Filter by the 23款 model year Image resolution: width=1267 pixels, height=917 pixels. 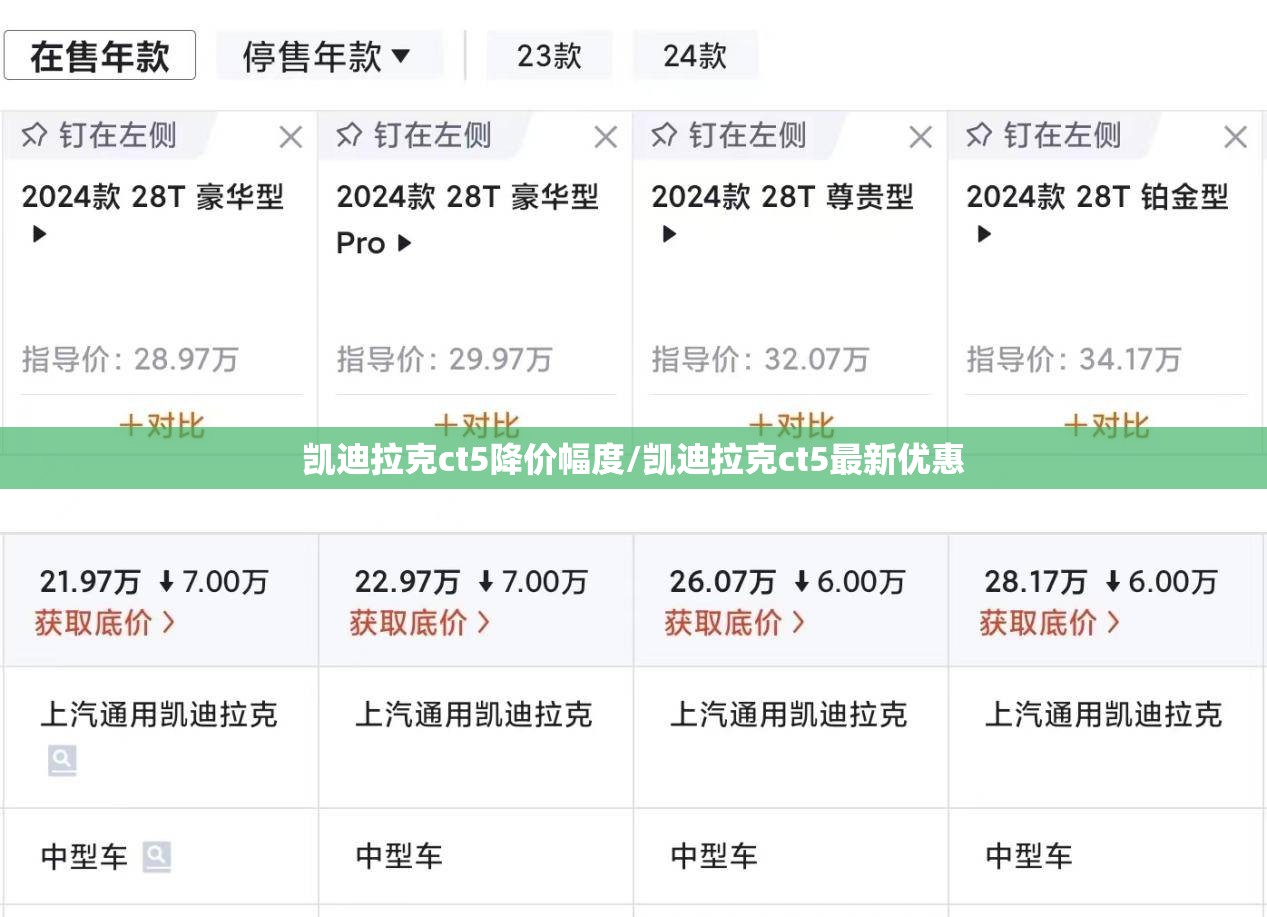[x=549, y=56]
